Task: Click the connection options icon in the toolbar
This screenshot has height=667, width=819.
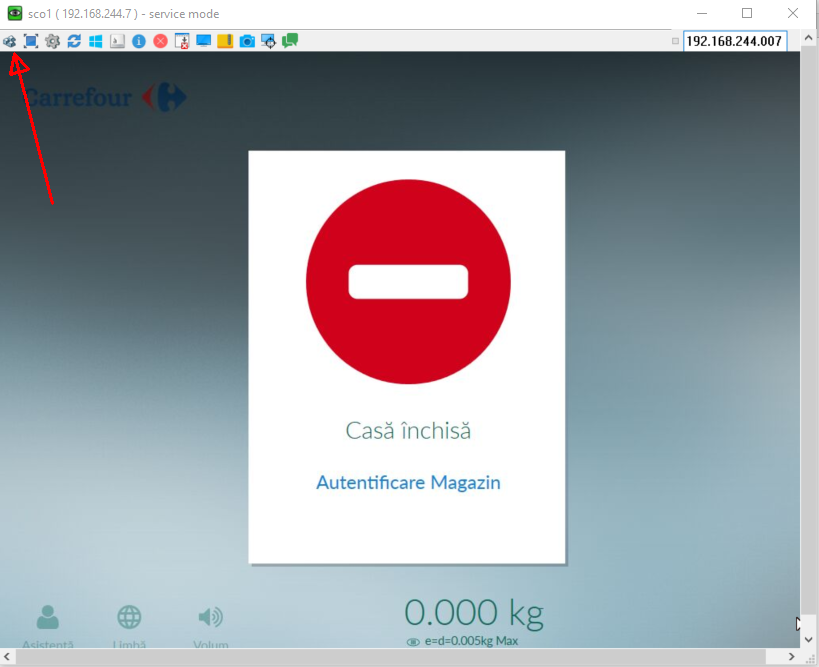Action: point(9,41)
